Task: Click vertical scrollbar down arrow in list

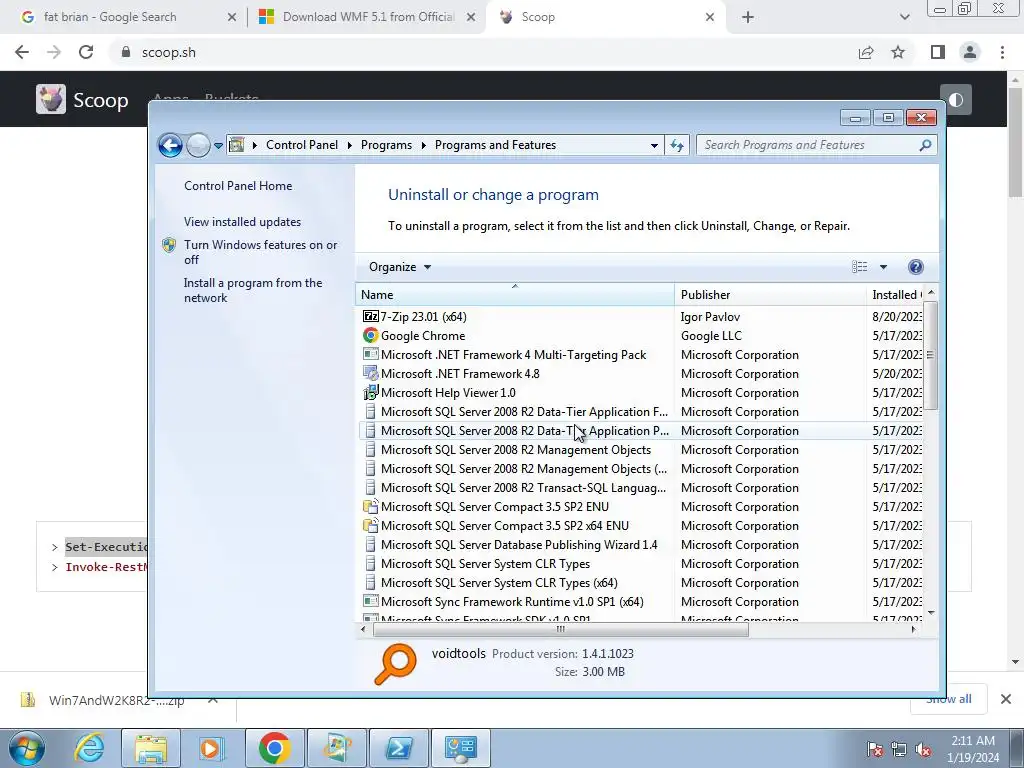Action: click(931, 613)
